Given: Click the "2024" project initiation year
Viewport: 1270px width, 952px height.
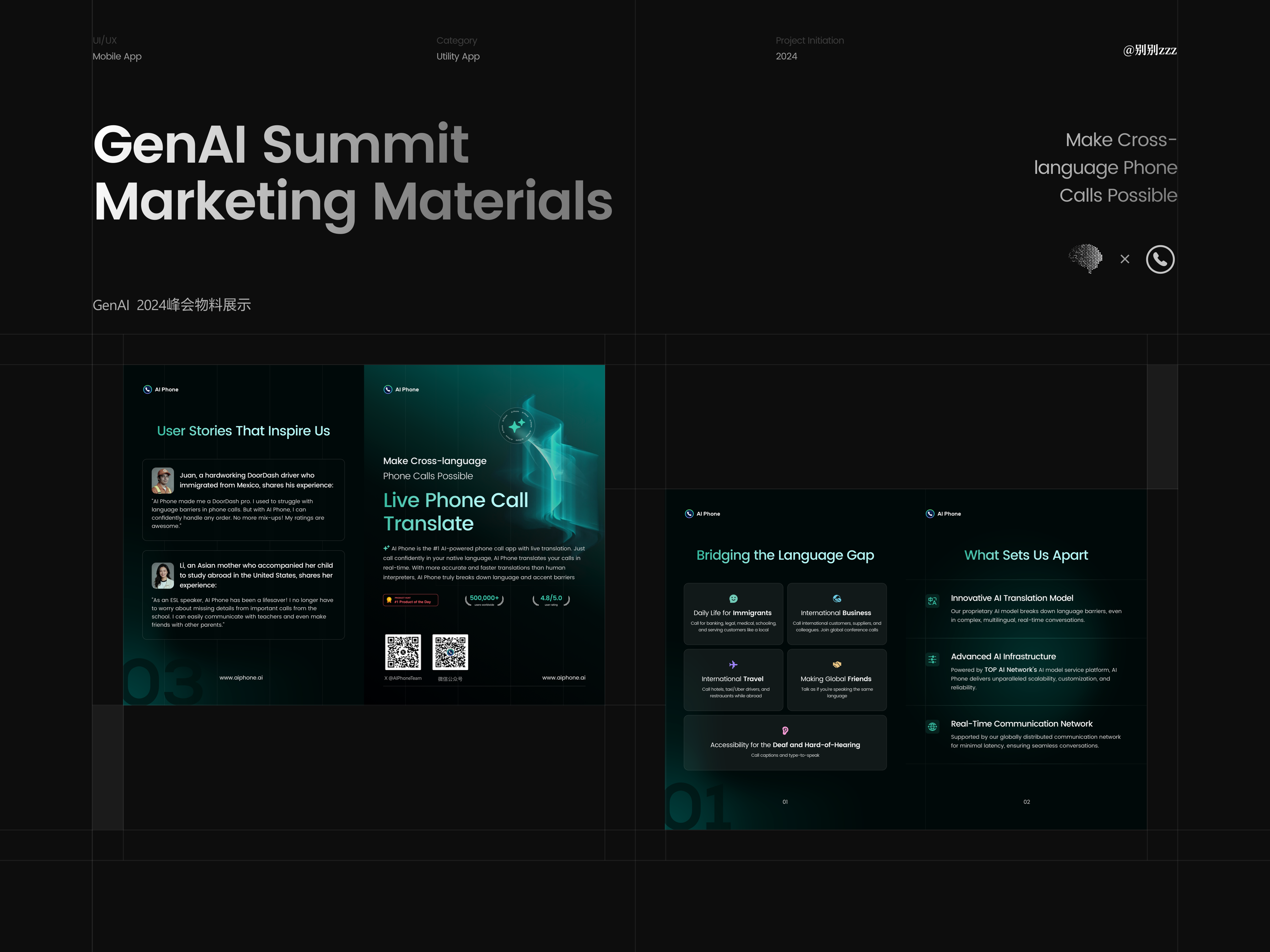Looking at the screenshot, I should click(786, 56).
